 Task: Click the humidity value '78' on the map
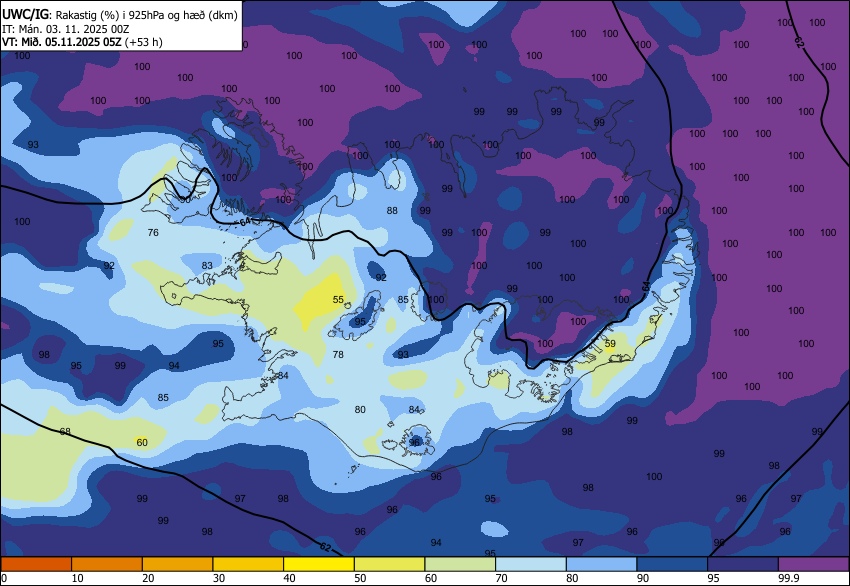tap(338, 355)
